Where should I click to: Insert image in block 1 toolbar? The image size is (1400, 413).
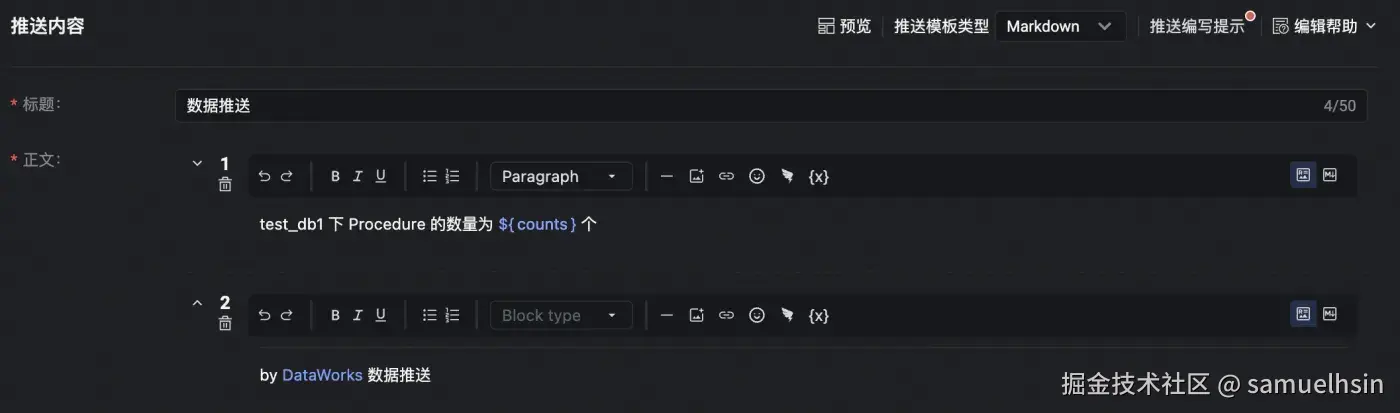pyautogui.click(x=697, y=177)
